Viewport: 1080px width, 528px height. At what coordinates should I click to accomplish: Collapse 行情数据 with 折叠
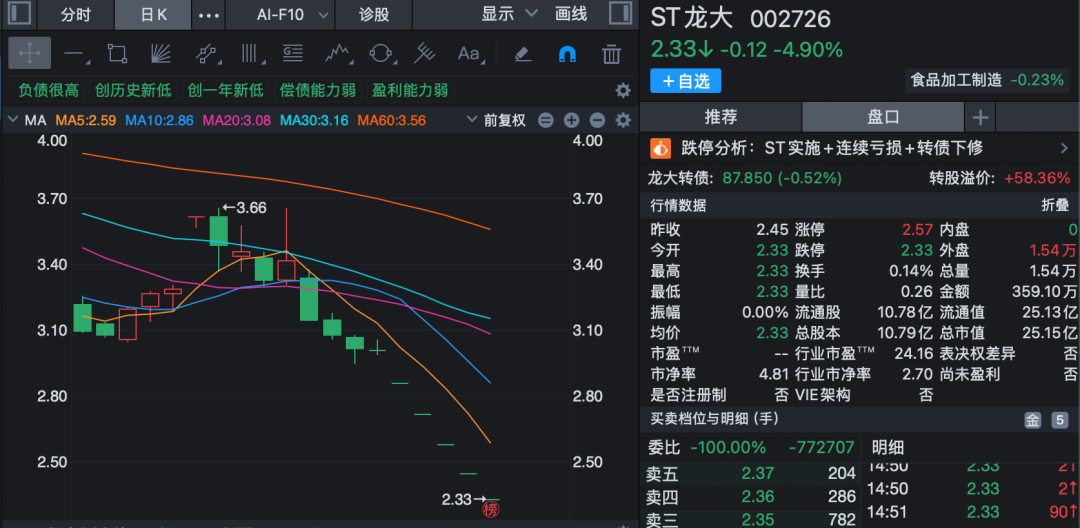1057,205
